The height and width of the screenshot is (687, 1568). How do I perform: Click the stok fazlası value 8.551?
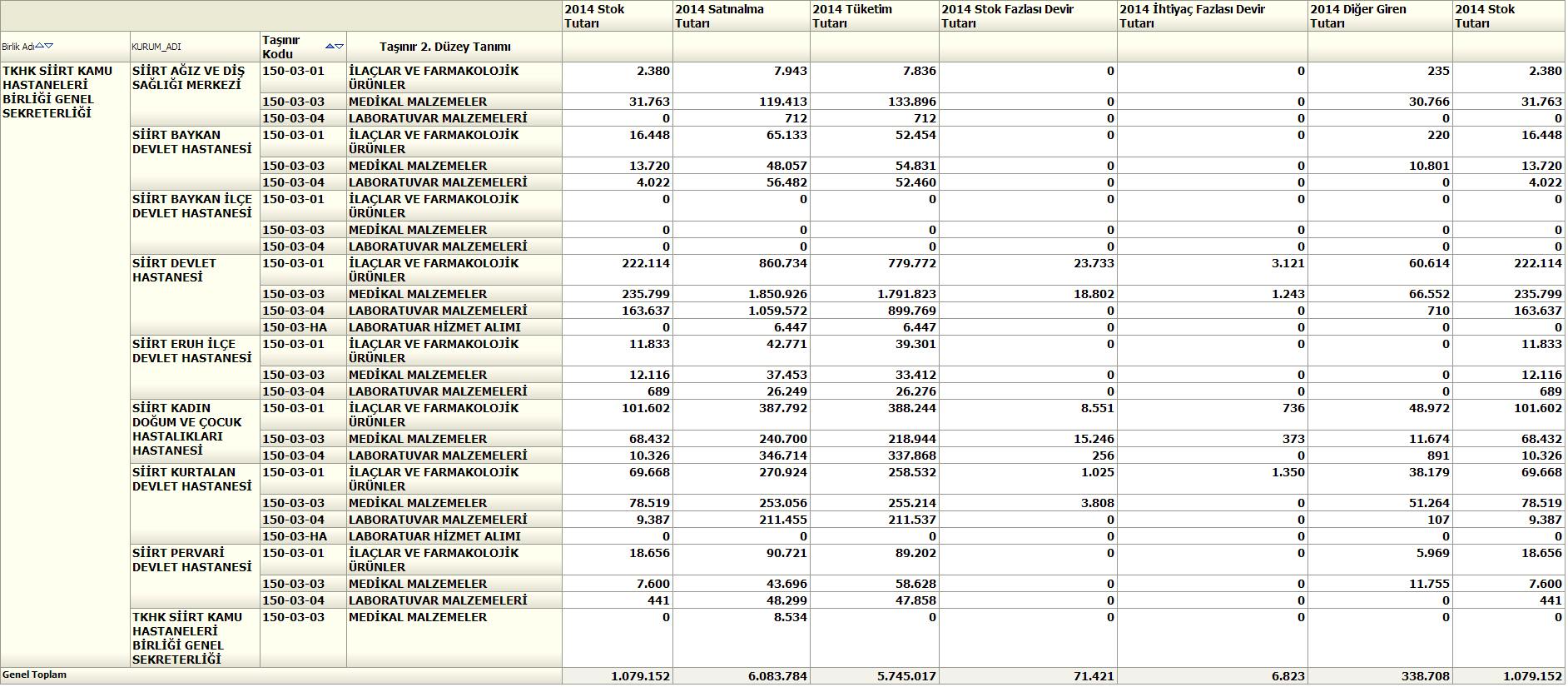(1098, 408)
